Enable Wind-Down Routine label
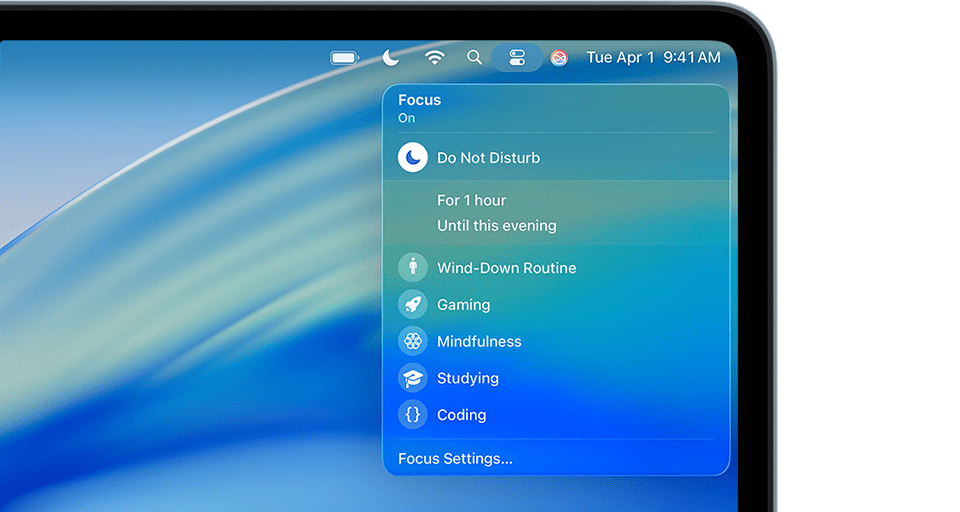 pos(506,268)
